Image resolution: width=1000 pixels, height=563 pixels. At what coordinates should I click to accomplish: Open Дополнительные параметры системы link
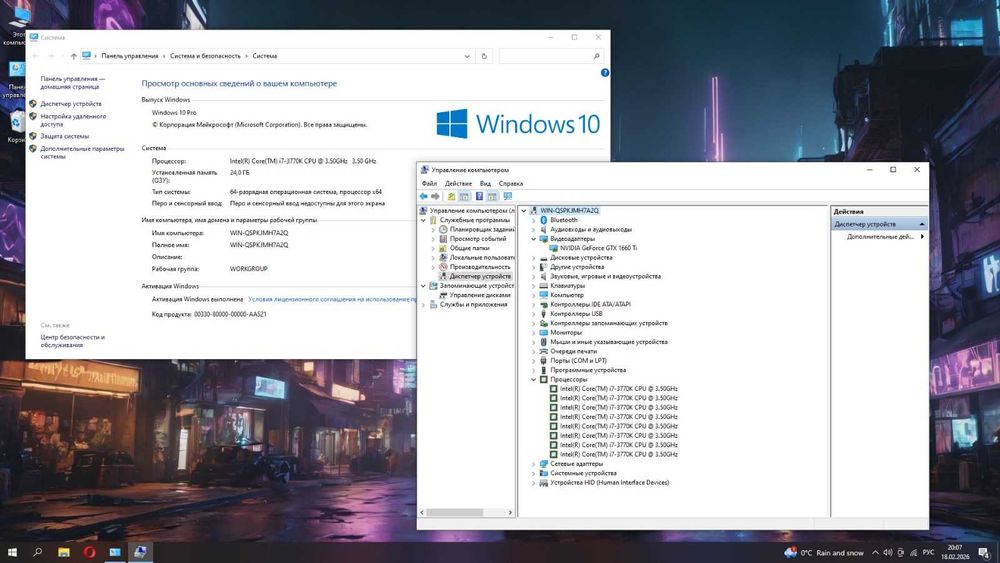click(x=82, y=152)
